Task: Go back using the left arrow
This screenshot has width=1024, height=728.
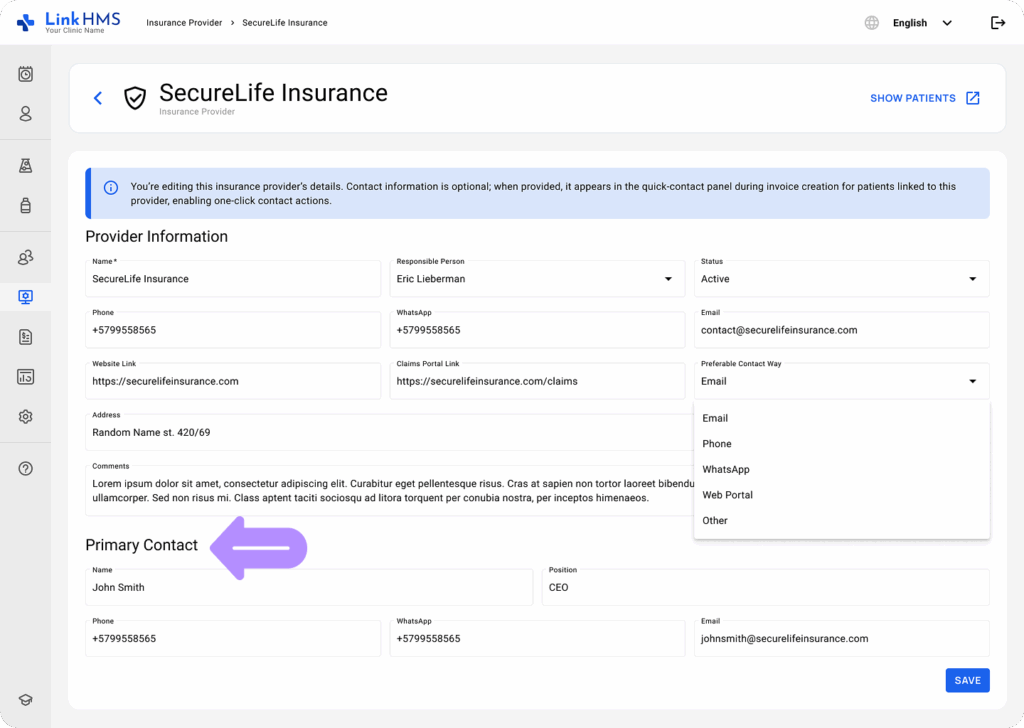Action: click(x=98, y=98)
